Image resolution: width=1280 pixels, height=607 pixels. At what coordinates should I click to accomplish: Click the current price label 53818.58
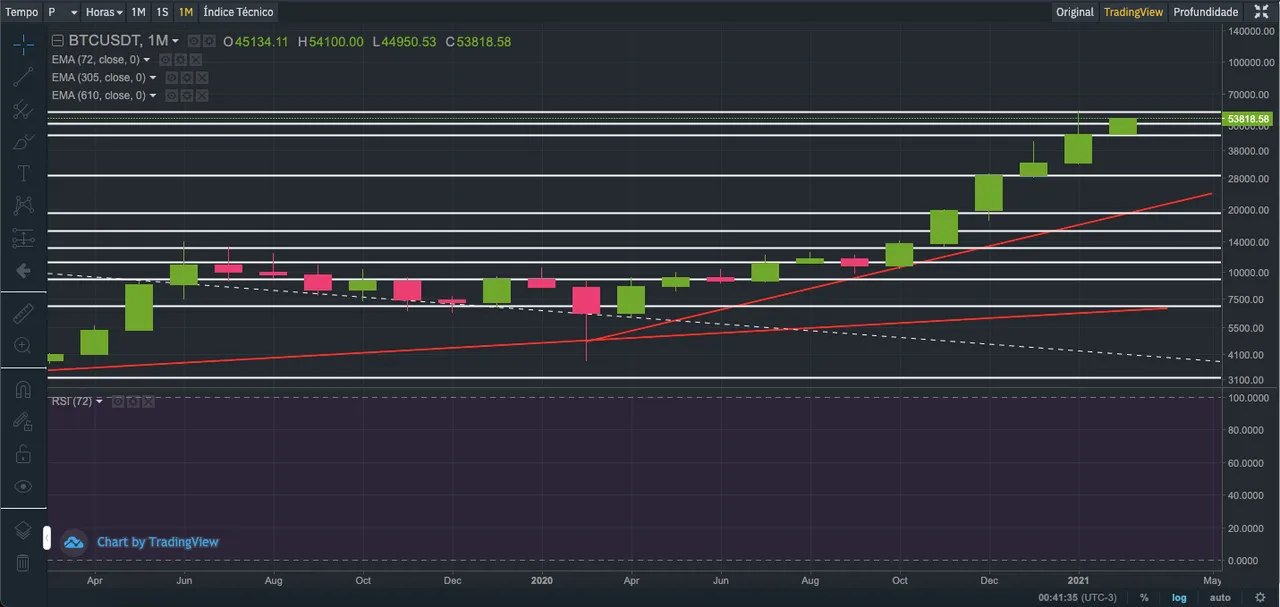[1248, 118]
